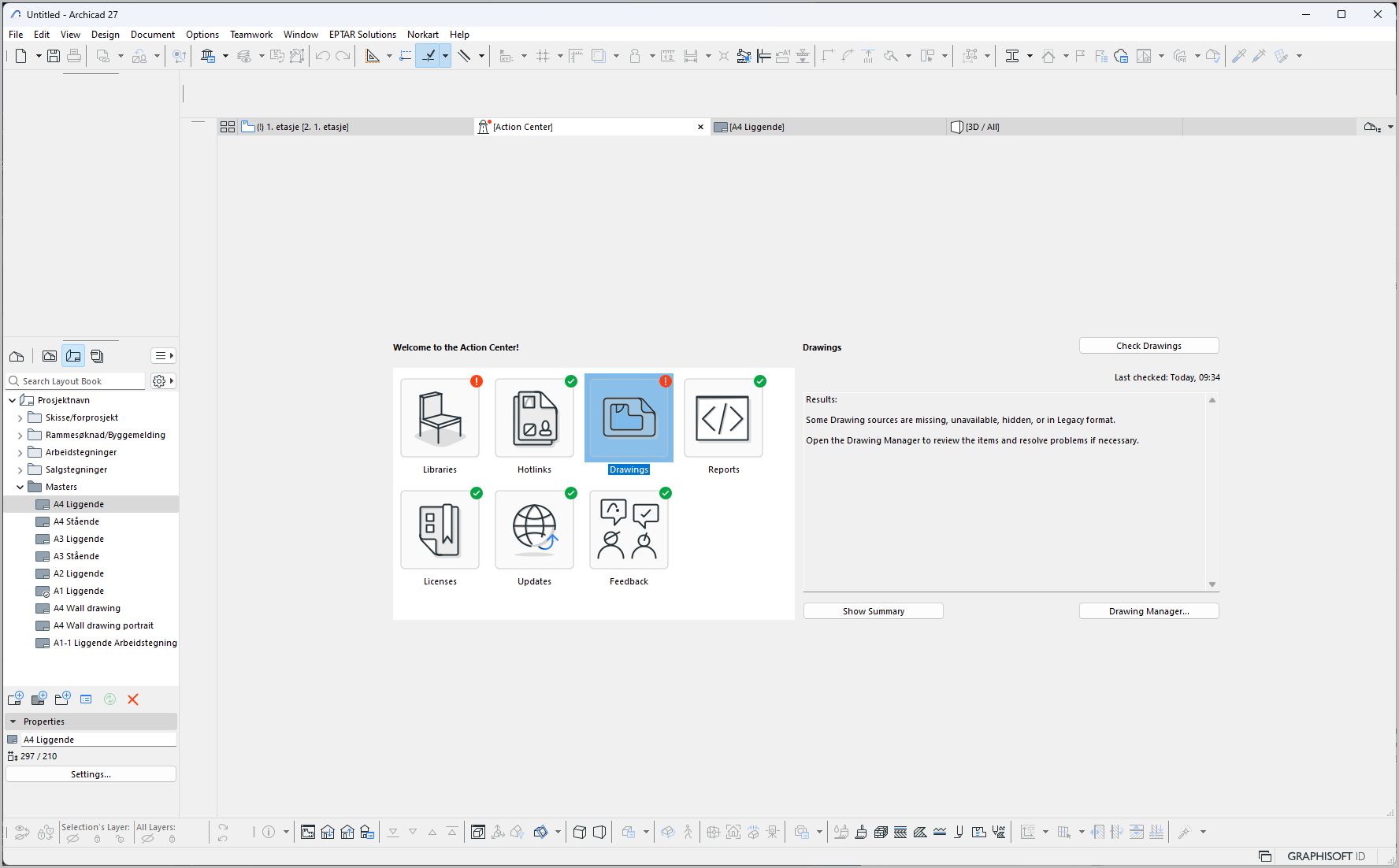Open the Drawing Manager button
This screenshot has height=868, width=1399.
(x=1149, y=611)
